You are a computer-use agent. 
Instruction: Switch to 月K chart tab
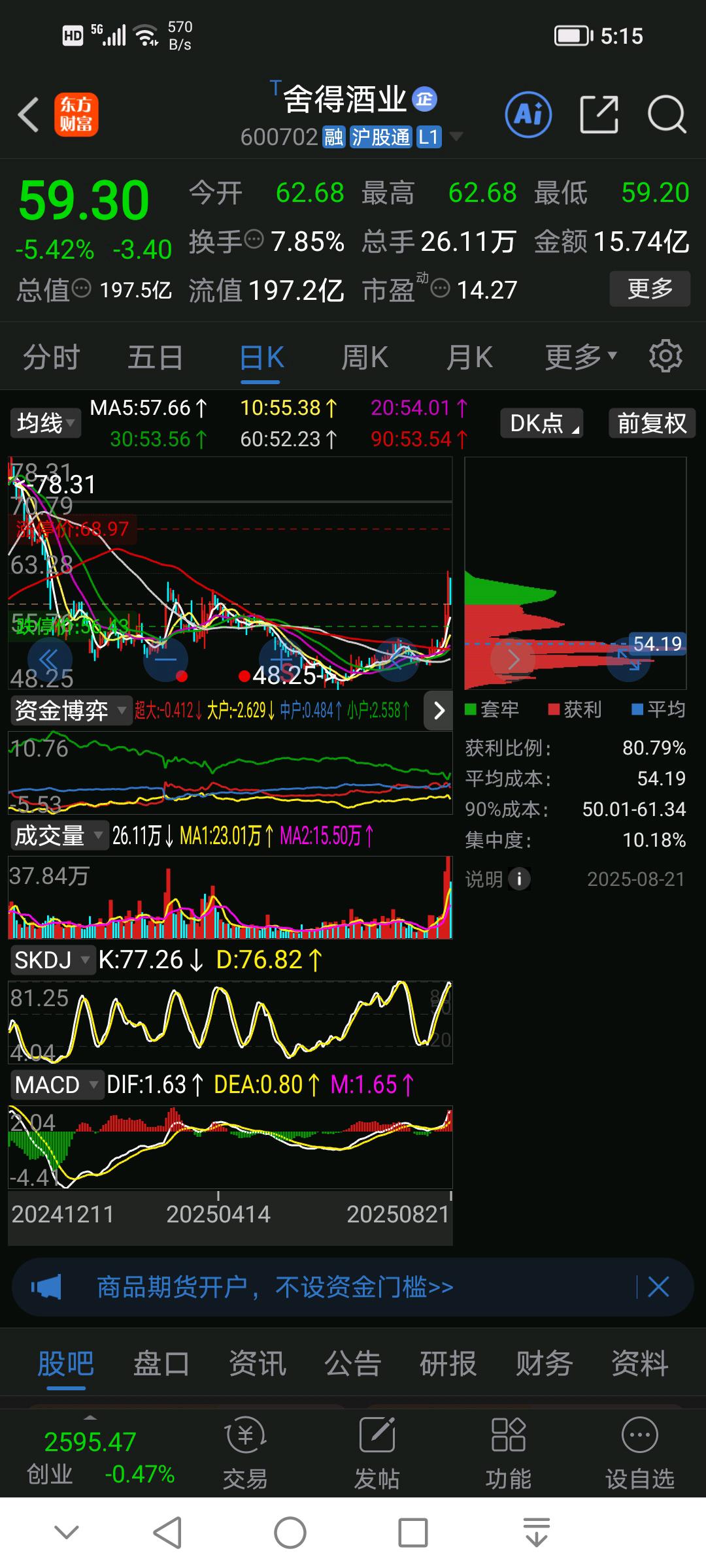469,357
